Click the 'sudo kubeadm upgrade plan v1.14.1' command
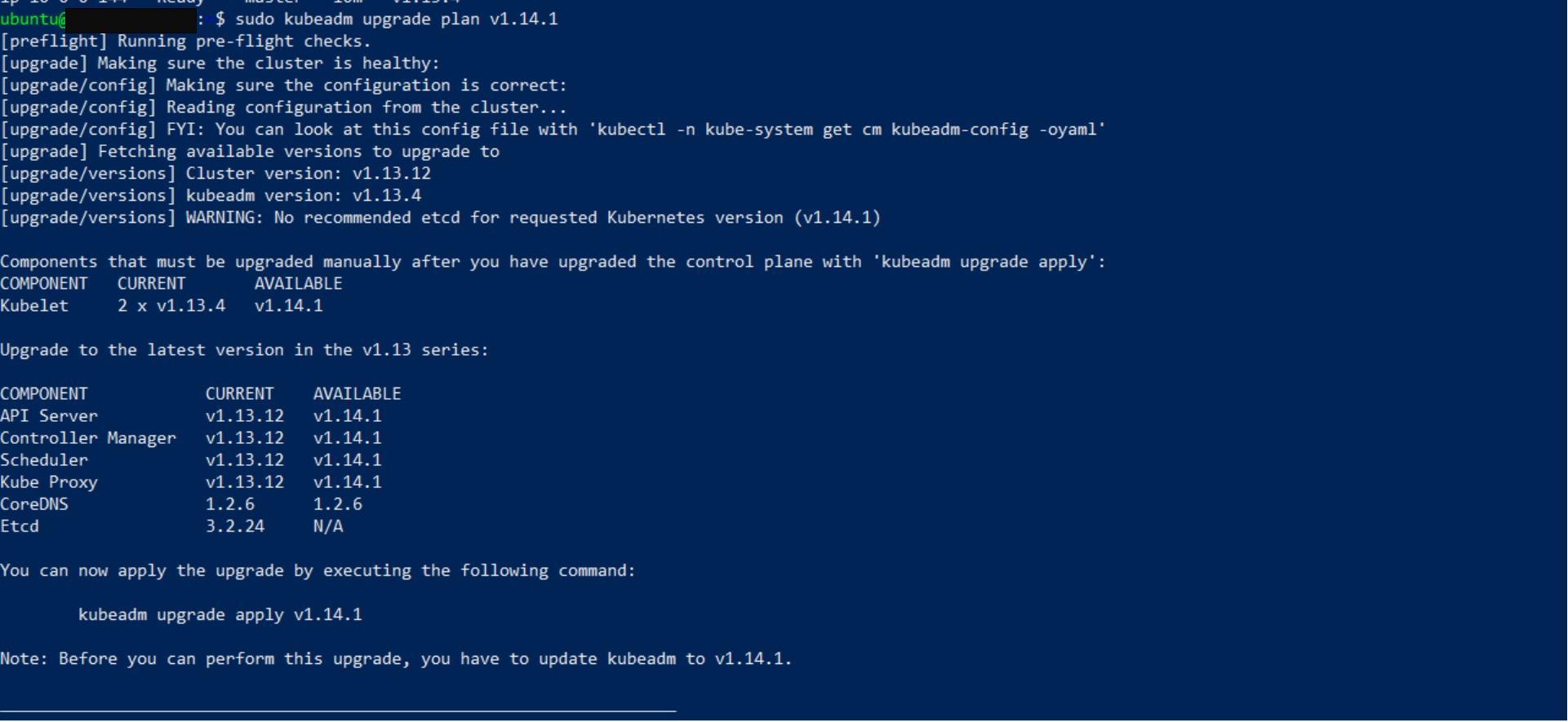 pos(396,19)
